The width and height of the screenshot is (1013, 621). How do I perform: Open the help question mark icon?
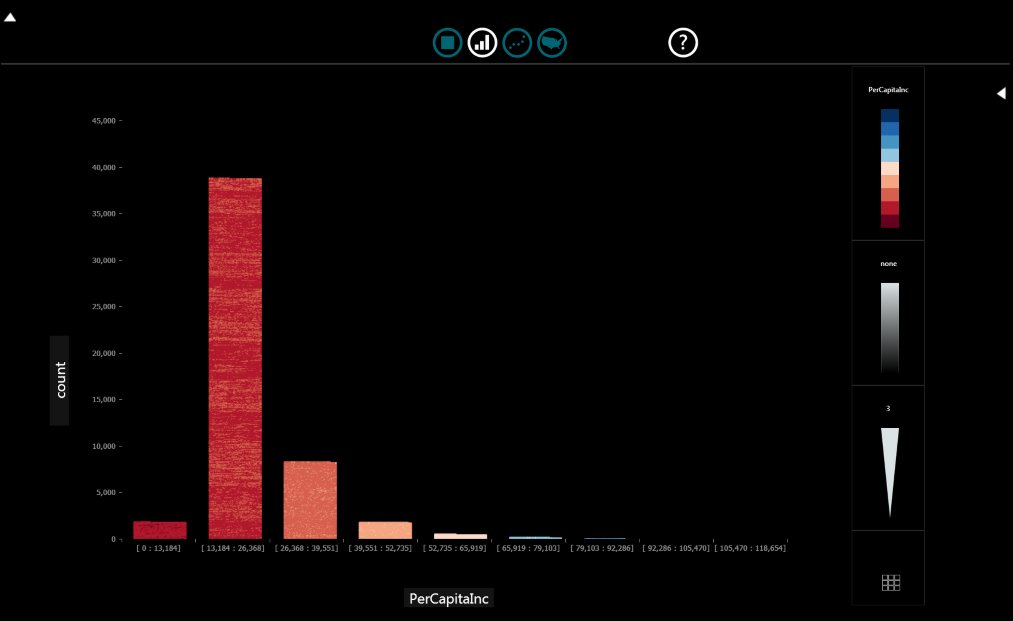coord(683,43)
